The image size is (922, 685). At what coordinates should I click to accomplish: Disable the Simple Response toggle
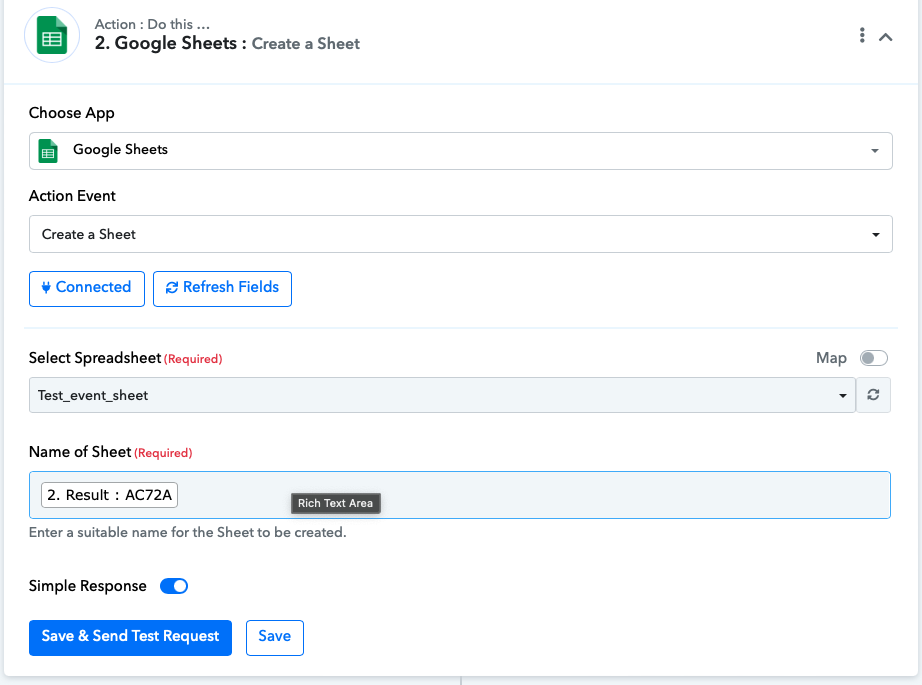coord(174,586)
